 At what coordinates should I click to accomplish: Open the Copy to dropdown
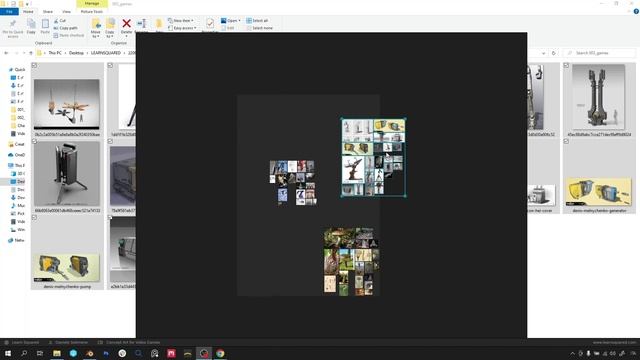pyautogui.click(x=110, y=27)
